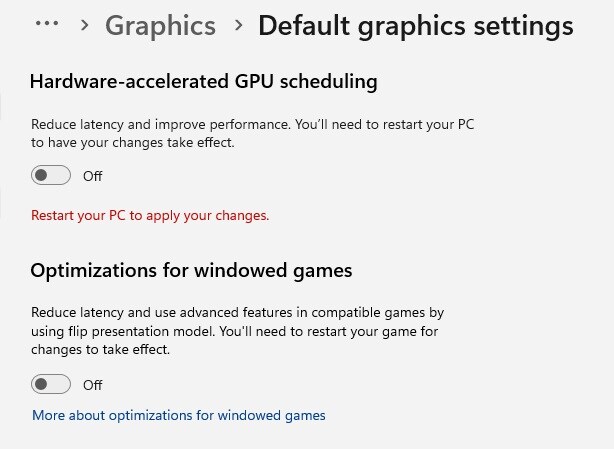Click the Optimizations for windowed games heading

191,270
